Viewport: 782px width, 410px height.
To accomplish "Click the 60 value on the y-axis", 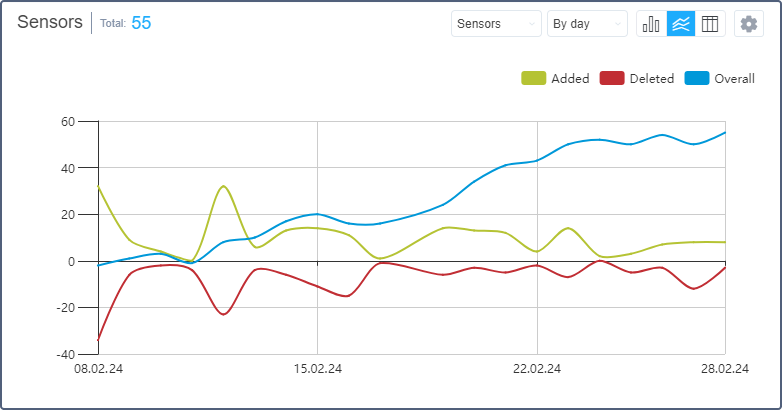I will [68, 121].
